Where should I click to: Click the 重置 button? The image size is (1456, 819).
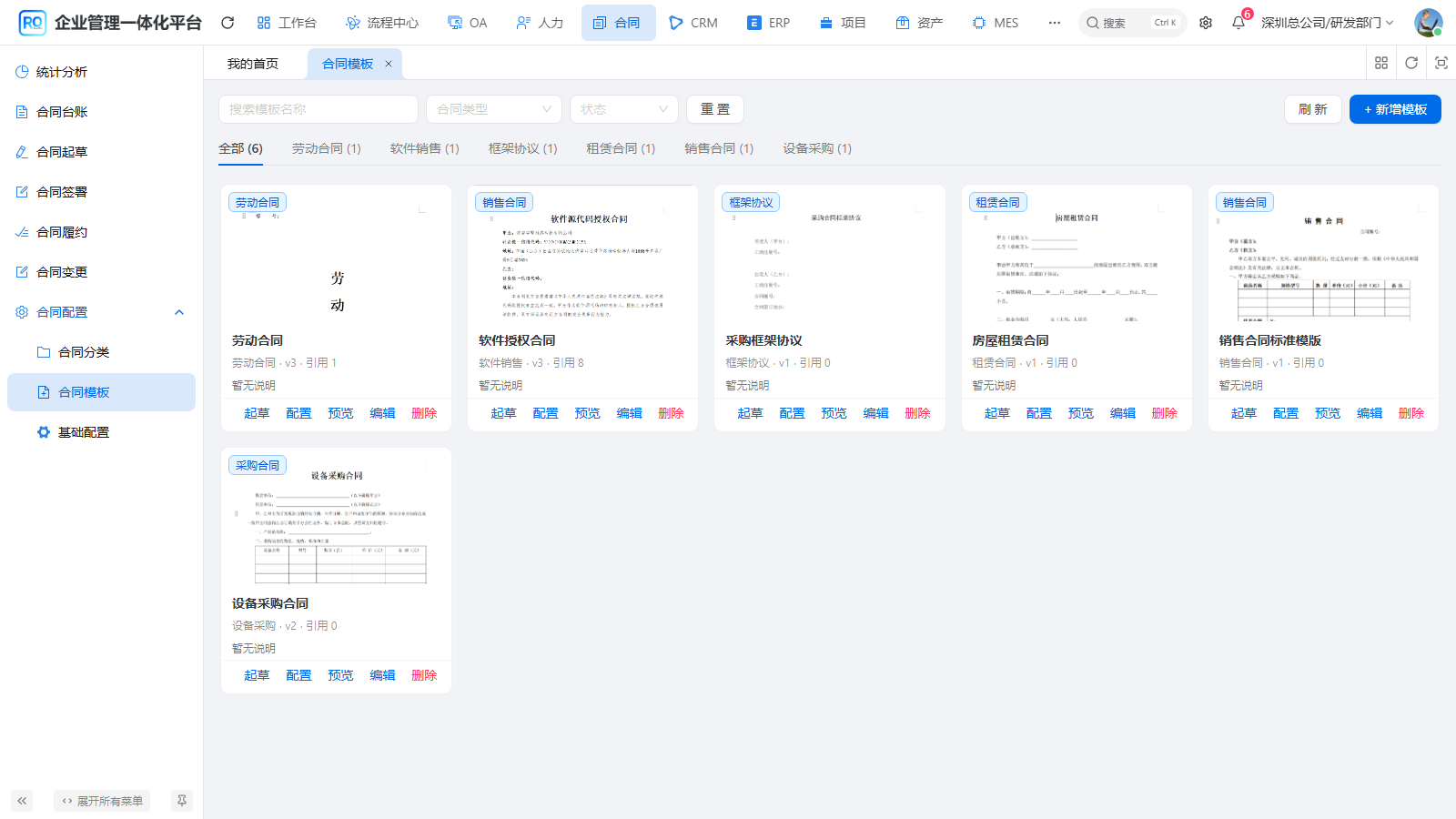(x=715, y=109)
